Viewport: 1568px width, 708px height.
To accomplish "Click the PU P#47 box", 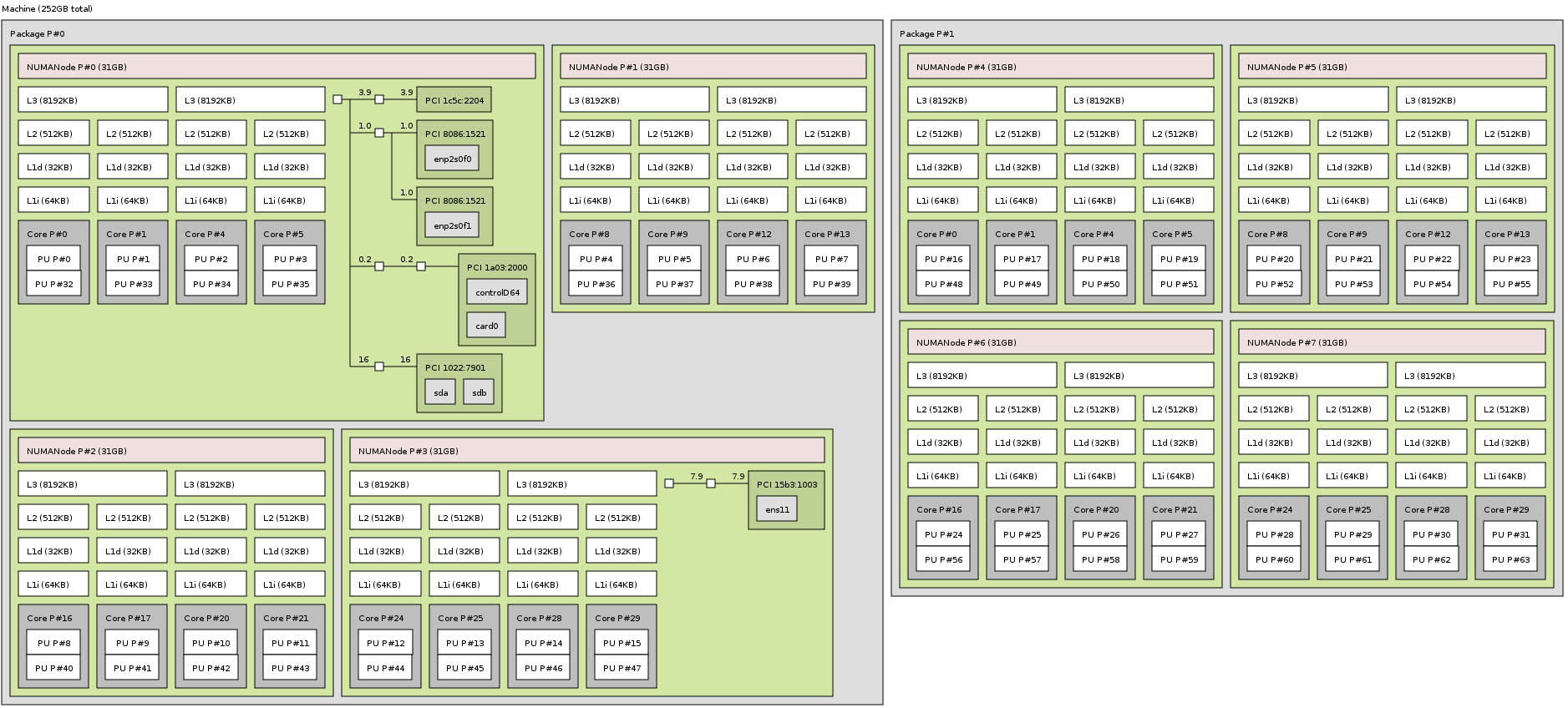I will pos(622,668).
